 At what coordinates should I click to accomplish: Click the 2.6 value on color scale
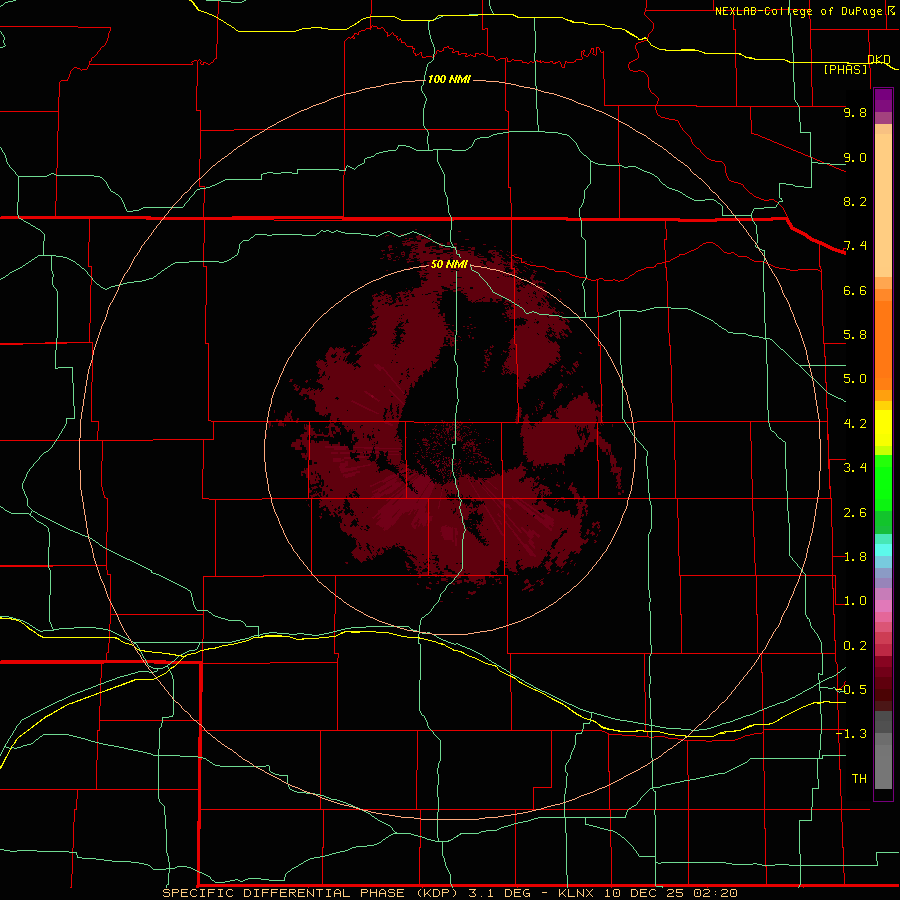pos(855,513)
